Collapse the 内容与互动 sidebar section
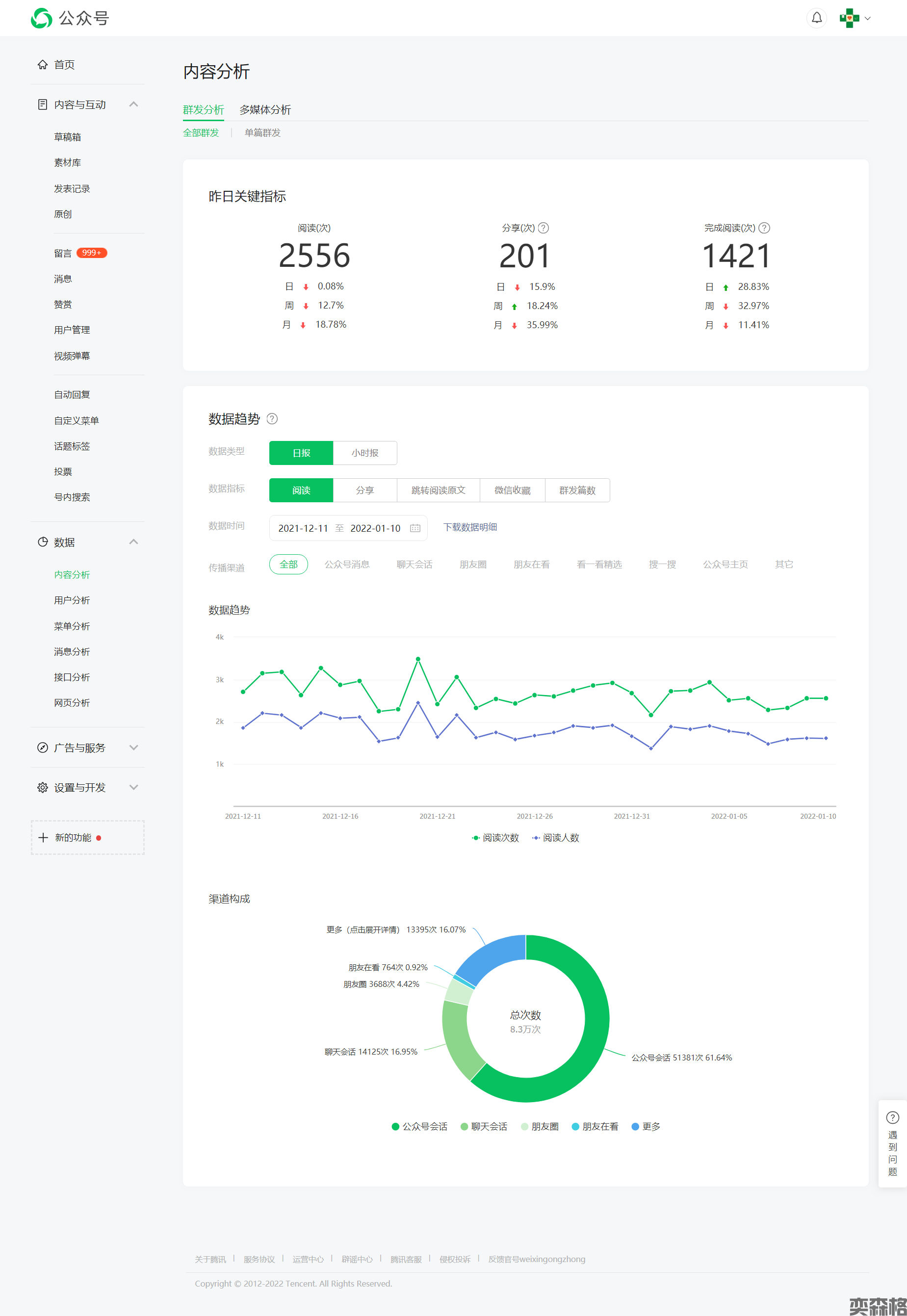 coord(133,104)
